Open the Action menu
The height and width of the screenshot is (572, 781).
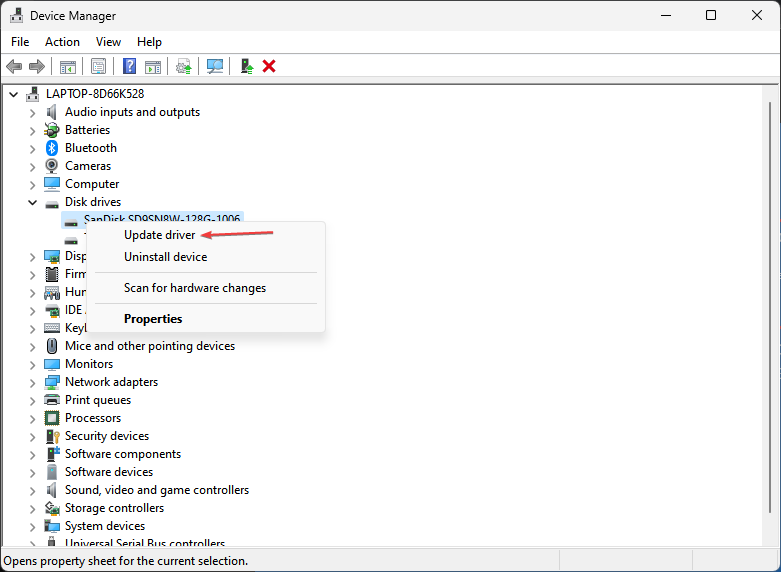pyautogui.click(x=62, y=42)
